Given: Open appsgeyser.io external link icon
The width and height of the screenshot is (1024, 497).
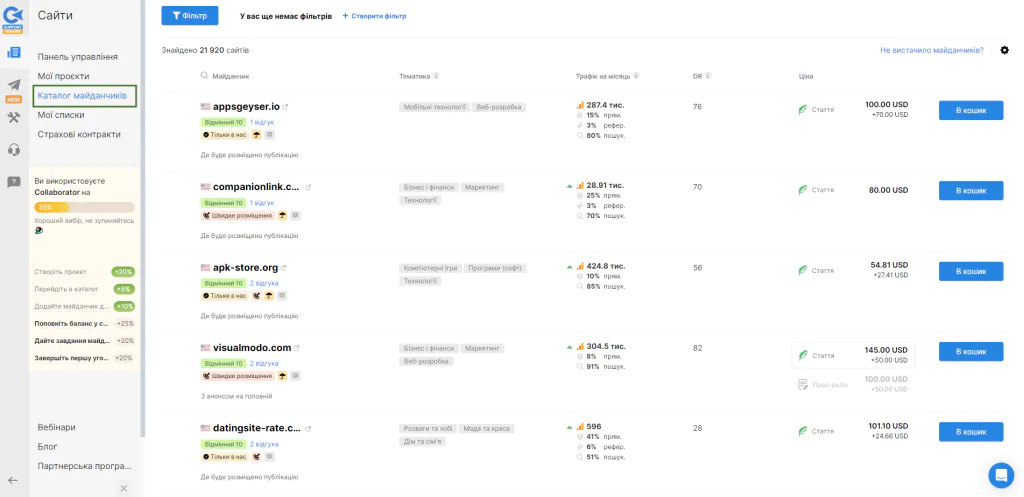Looking at the screenshot, I should point(285,106).
